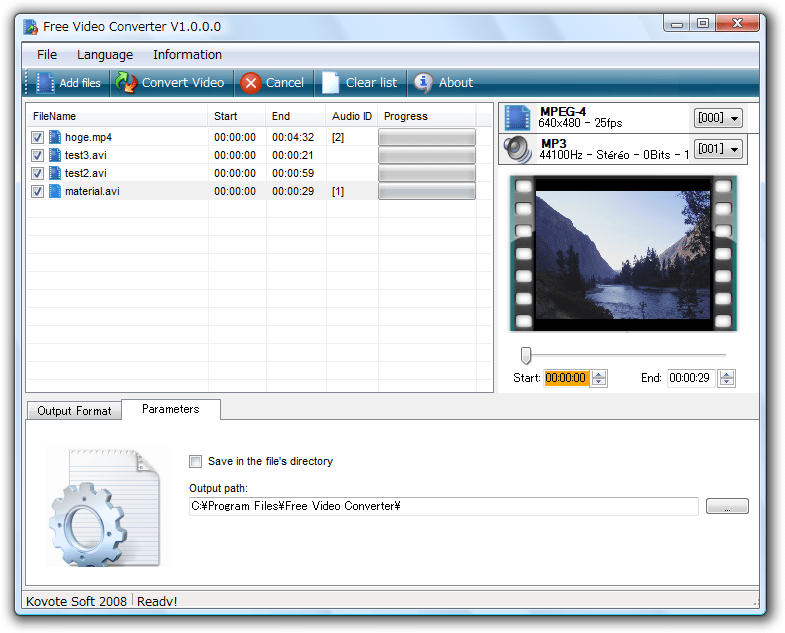Click the Clear list blank page icon
This screenshot has height=633, width=785.
tap(330, 83)
